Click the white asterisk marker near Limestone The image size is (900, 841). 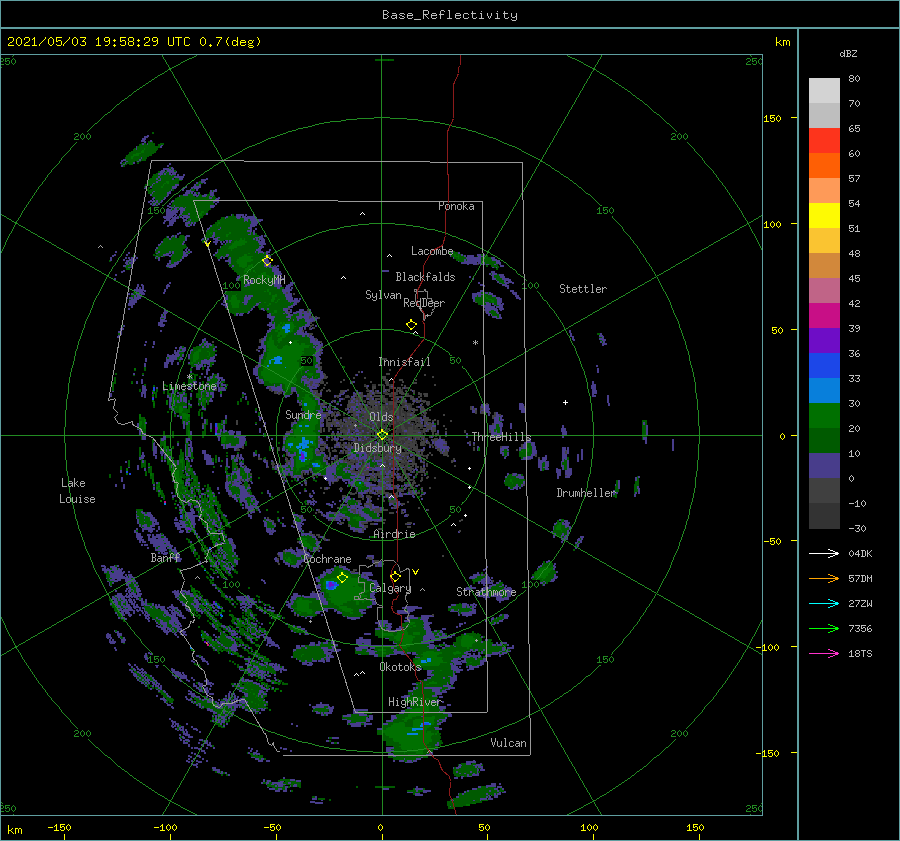coord(189,377)
